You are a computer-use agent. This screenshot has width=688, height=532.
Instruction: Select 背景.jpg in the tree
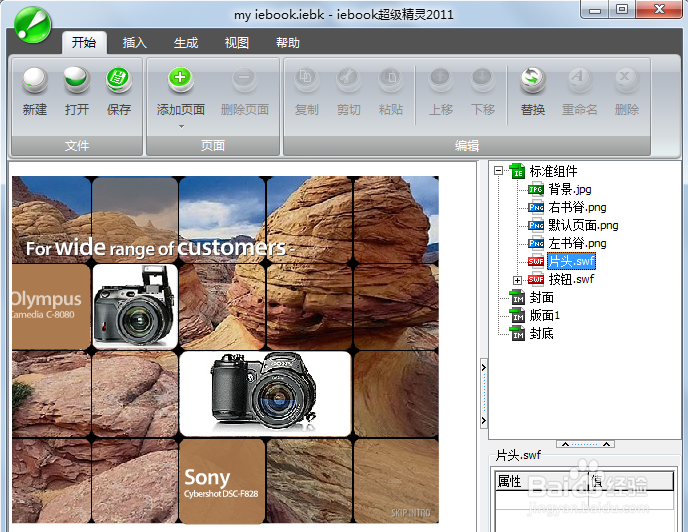(x=570, y=189)
